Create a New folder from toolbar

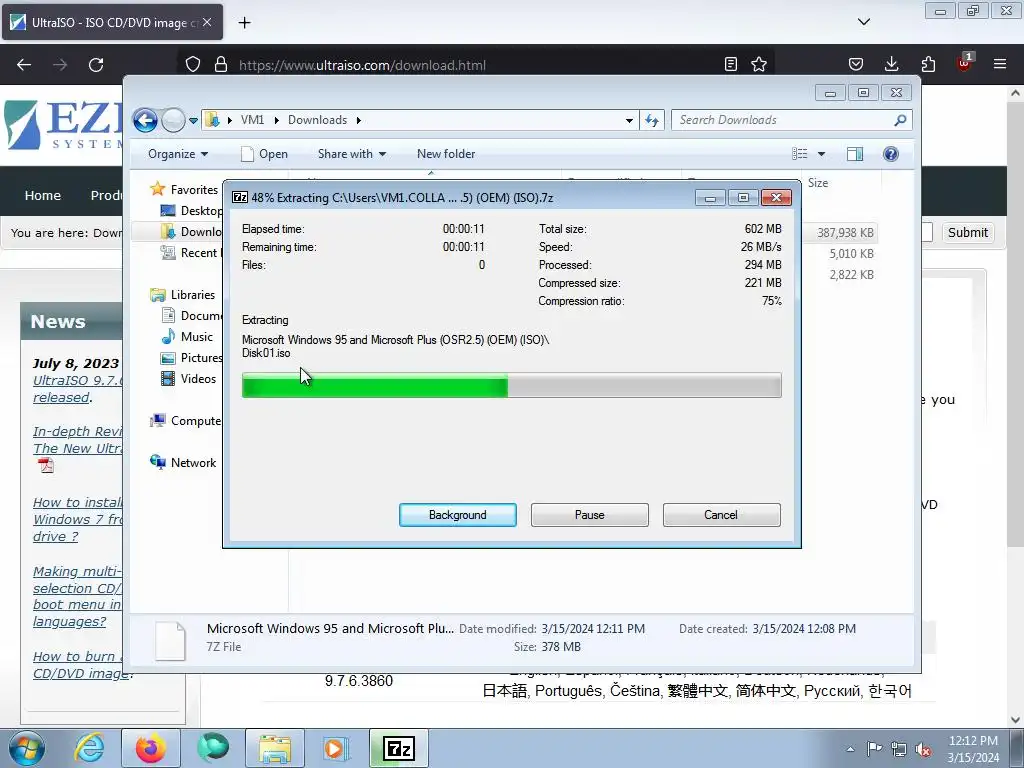click(446, 154)
